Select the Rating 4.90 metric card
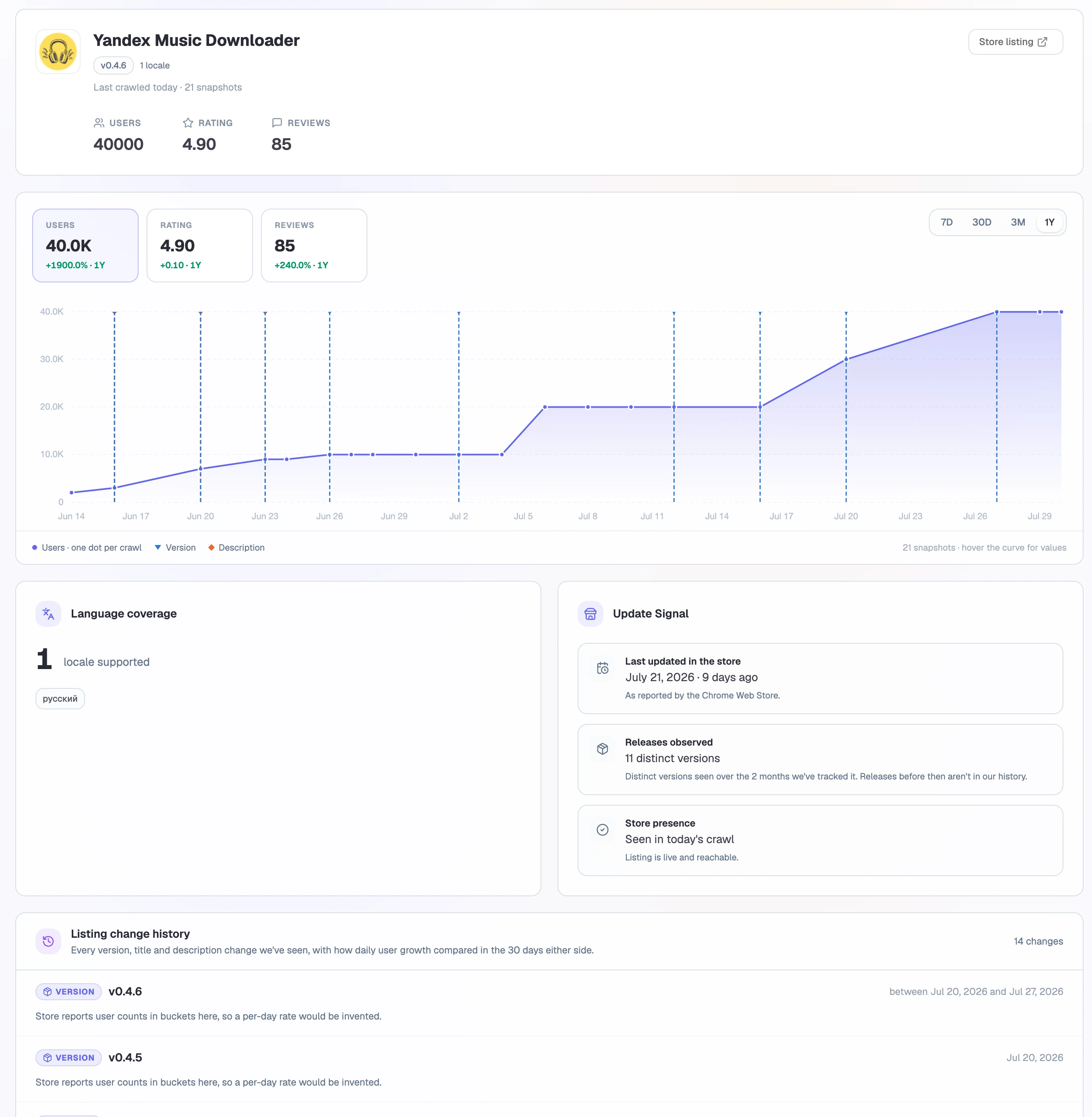1092x1117 pixels. (199, 245)
